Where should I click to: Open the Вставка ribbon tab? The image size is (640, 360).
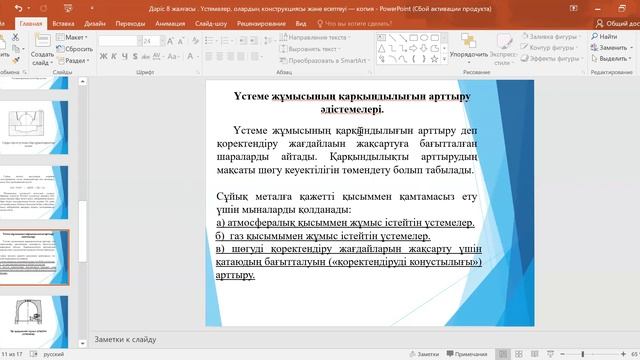63,24
